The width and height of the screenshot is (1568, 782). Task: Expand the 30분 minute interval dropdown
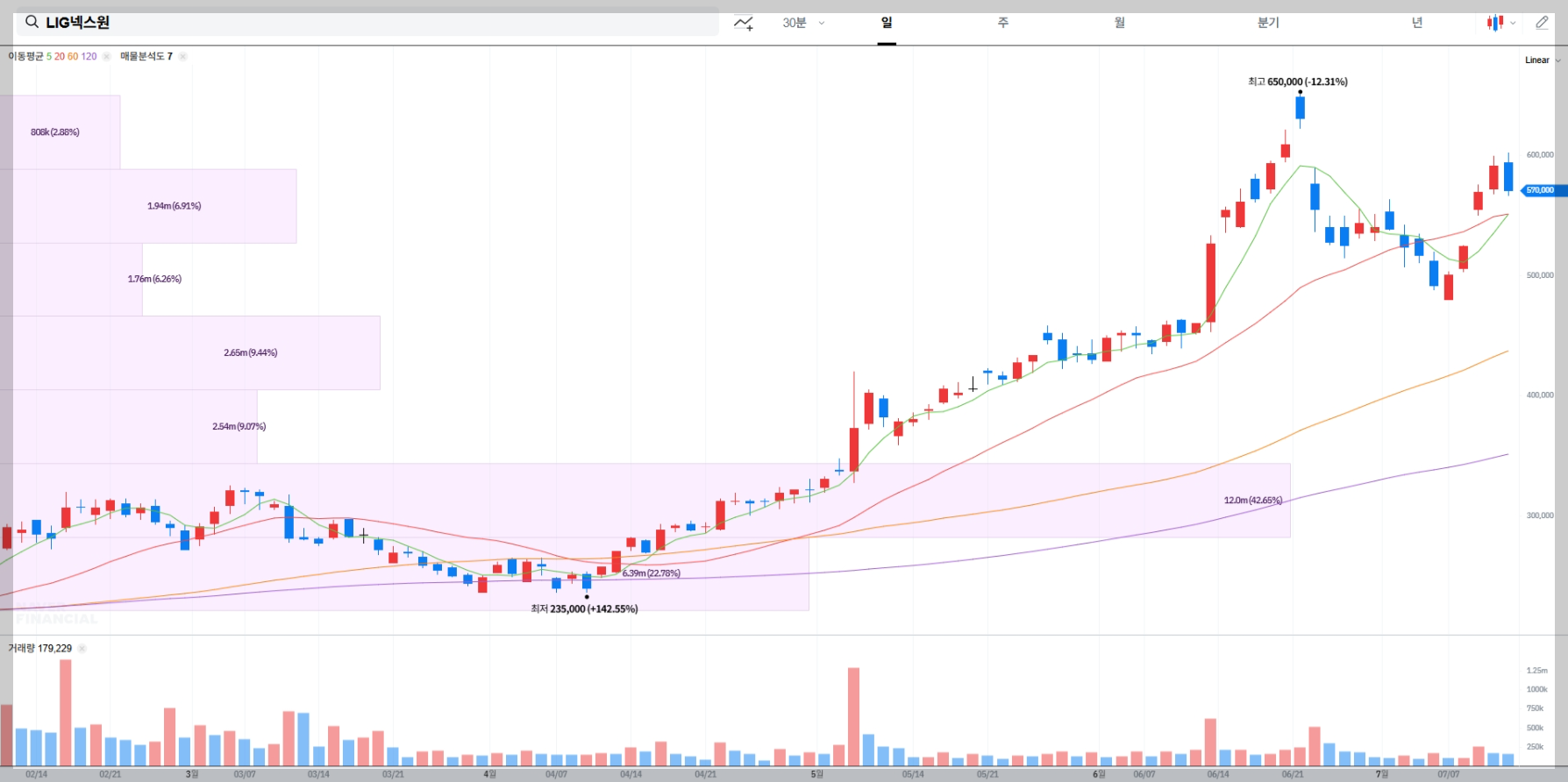click(803, 23)
